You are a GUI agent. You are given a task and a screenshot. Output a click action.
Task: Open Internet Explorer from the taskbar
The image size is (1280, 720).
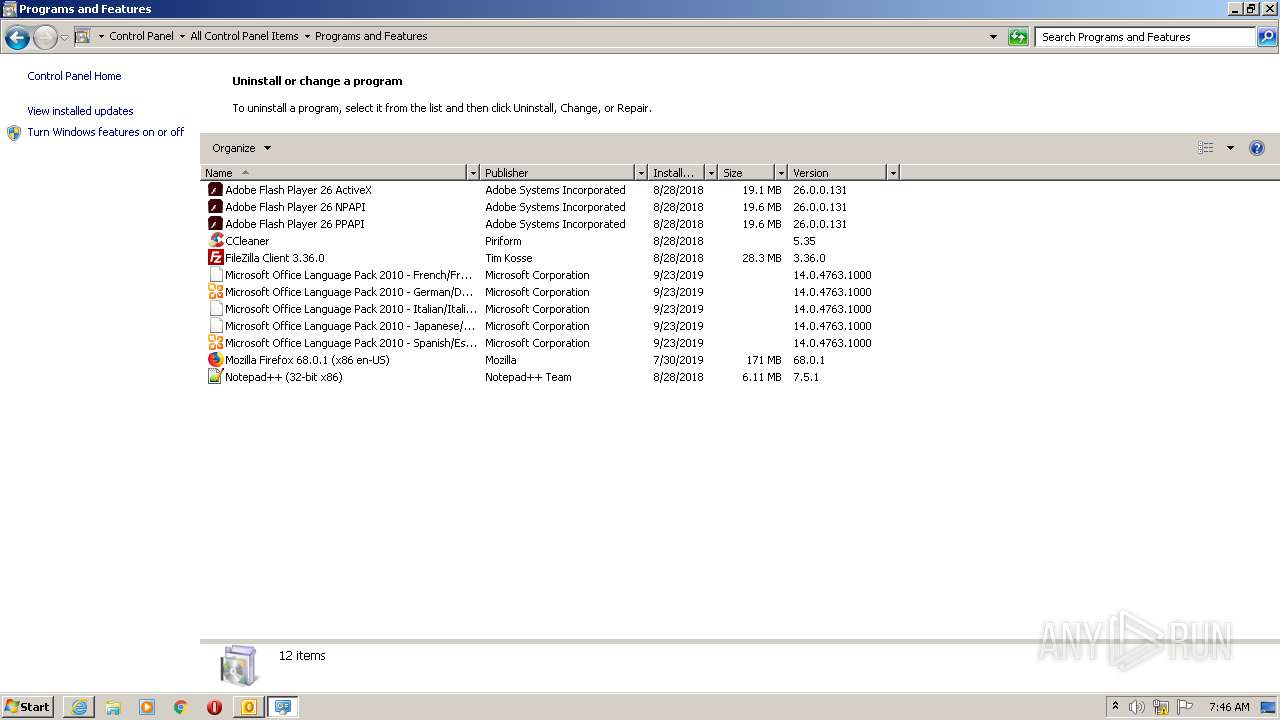pos(79,707)
